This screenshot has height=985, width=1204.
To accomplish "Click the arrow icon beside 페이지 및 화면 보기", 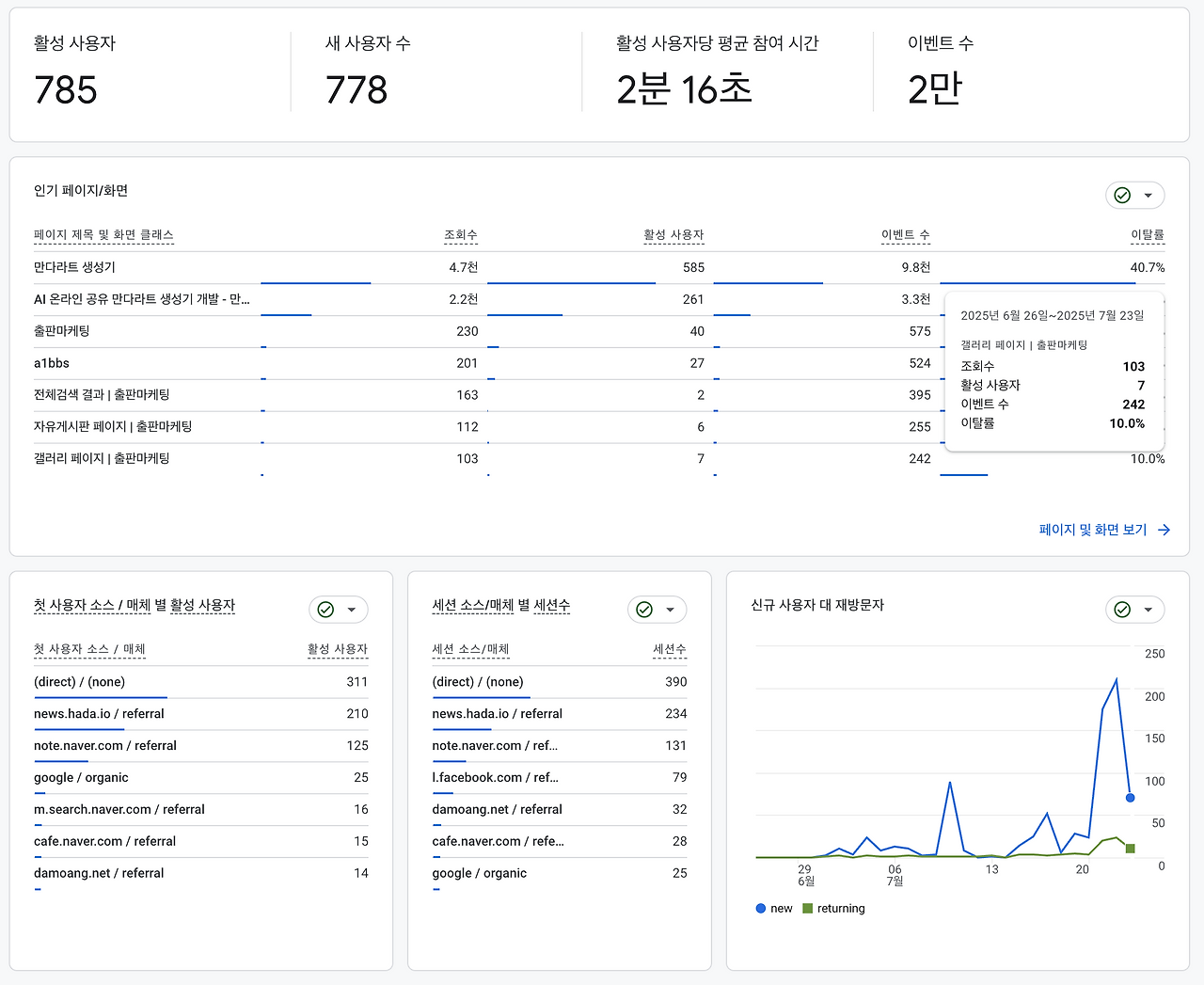I will [x=1164, y=529].
